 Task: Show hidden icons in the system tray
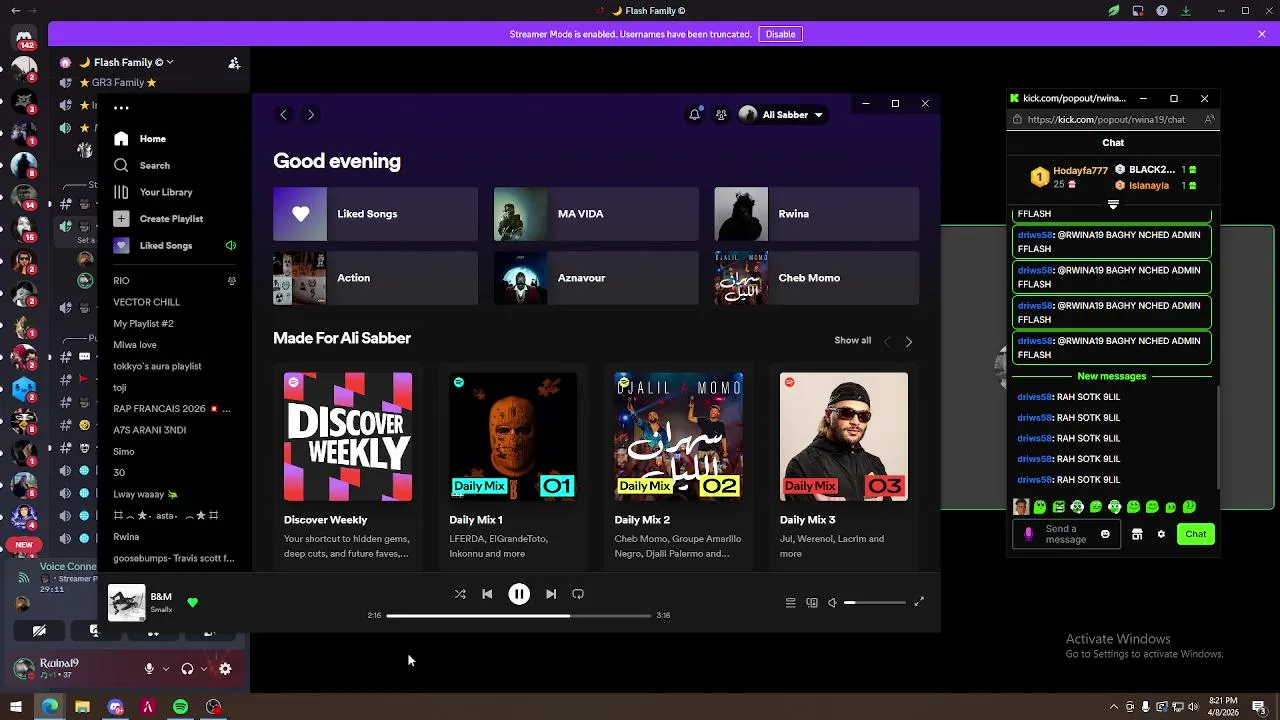[x=1115, y=707]
